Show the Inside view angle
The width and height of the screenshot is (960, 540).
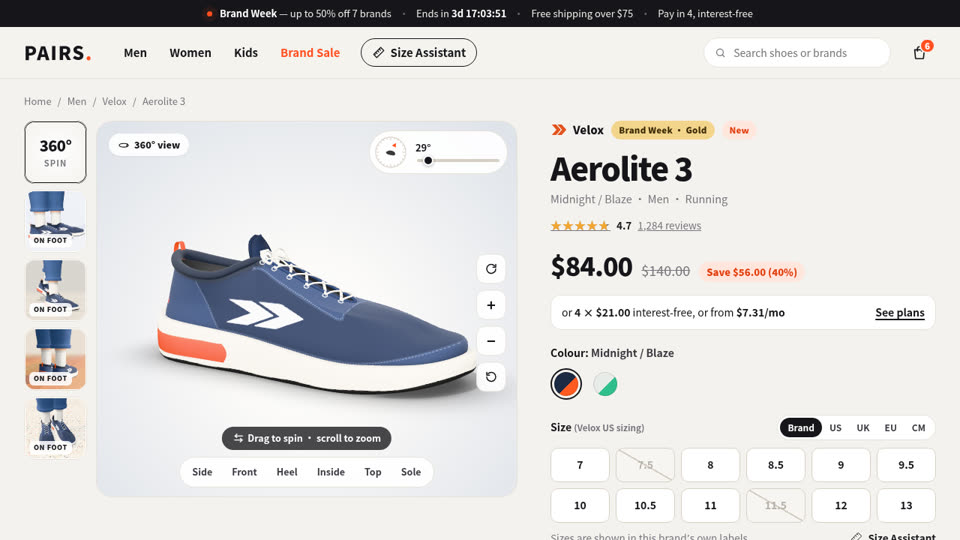[331, 472]
